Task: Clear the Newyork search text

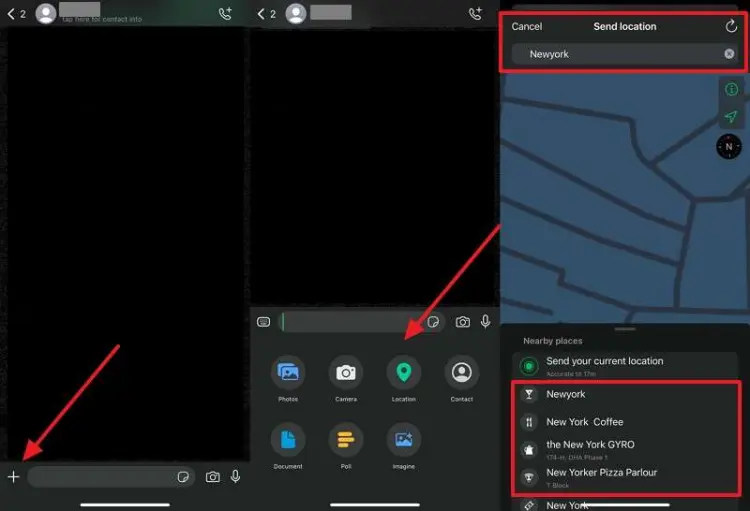Action: point(729,54)
